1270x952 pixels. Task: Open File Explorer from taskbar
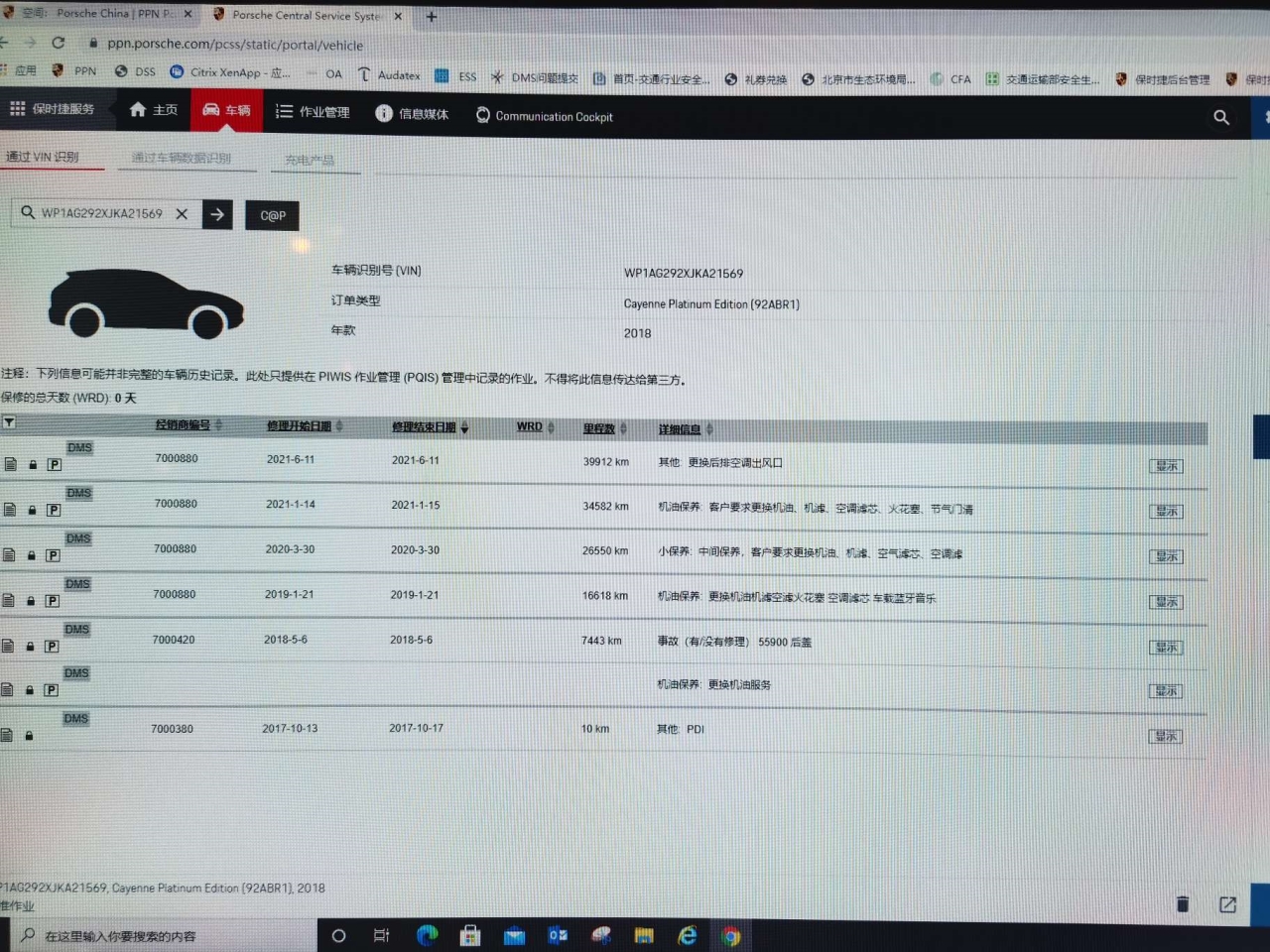pyautogui.click(x=644, y=935)
